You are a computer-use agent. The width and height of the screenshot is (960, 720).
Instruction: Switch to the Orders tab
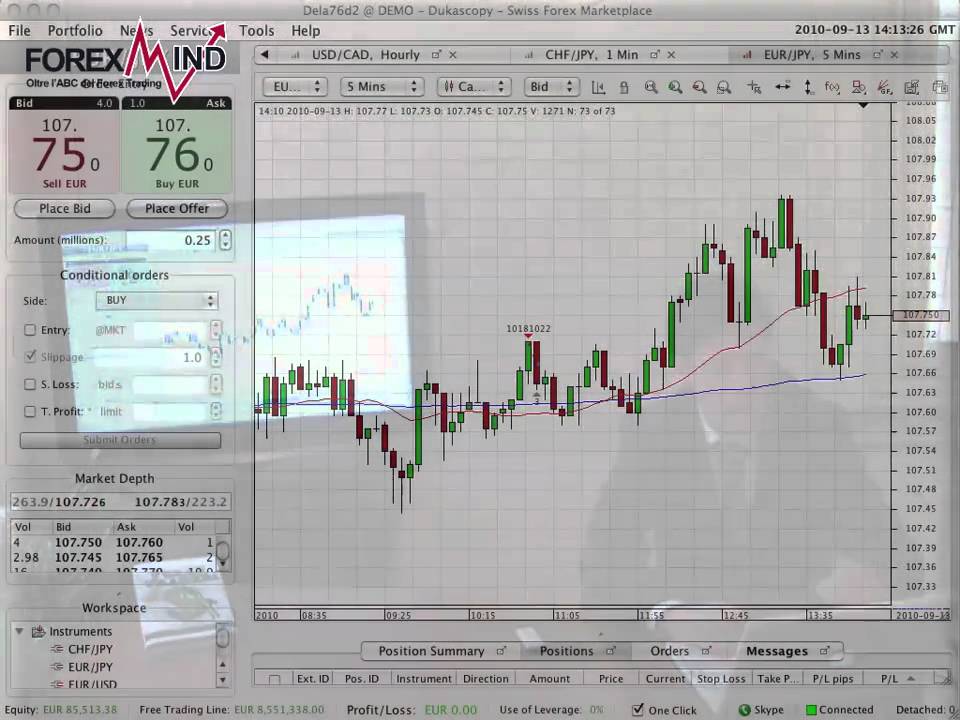point(669,651)
